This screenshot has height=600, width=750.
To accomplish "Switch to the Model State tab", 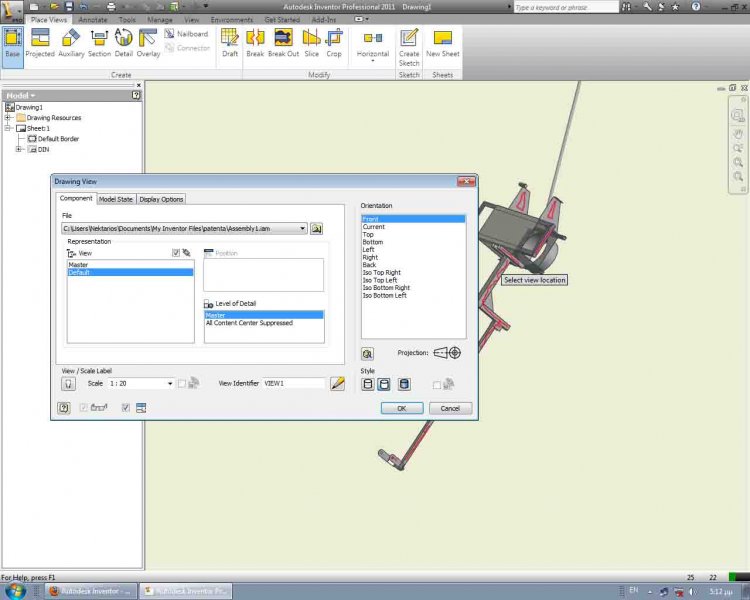I will (115, 199).
